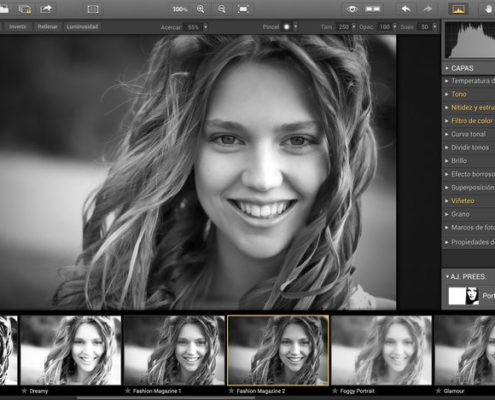The width and height of the screenshot is (495, 400).
Task: Click the Suav 50 value field
Action: [x=424, y=27]
